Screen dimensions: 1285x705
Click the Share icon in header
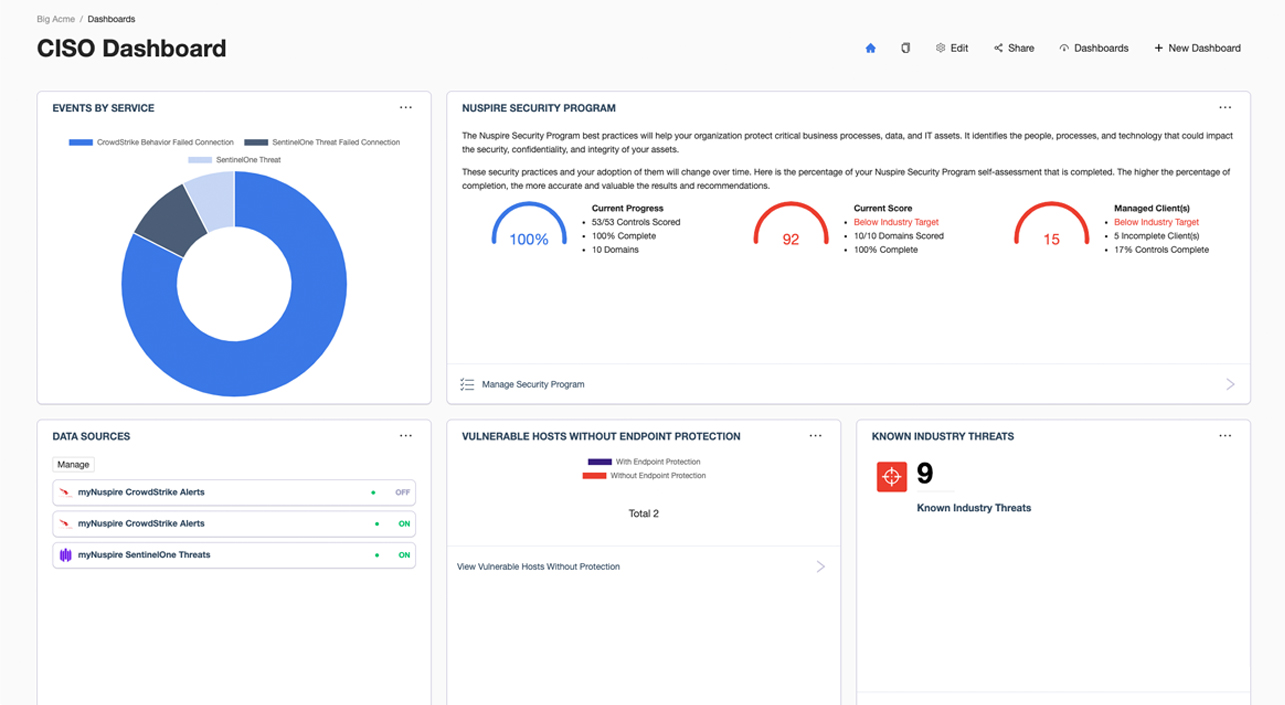(x=998, y=48)
